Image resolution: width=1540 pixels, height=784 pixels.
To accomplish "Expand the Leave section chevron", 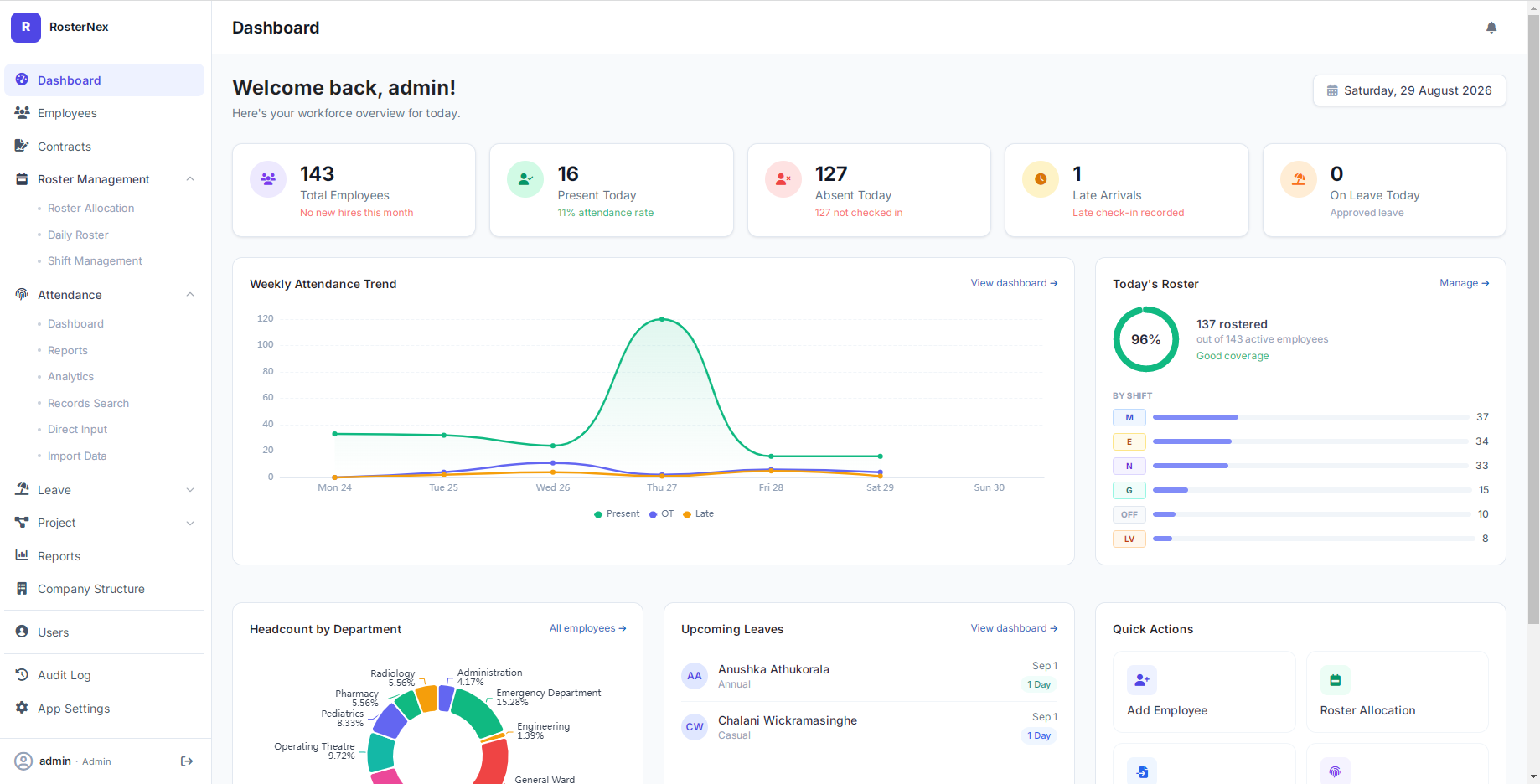I will 190,489.
